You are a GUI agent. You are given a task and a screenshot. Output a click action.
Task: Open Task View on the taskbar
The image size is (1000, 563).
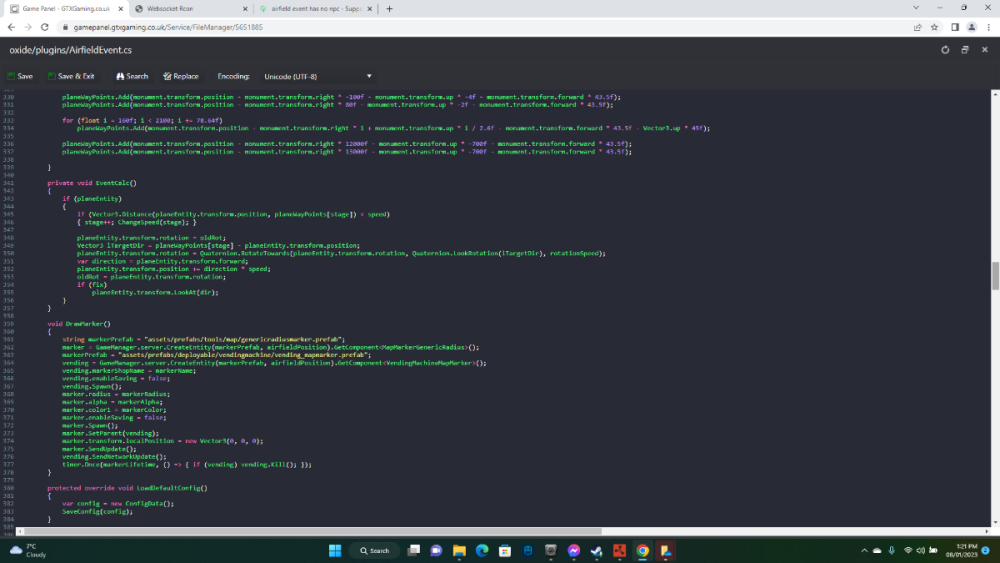point(414,551)
